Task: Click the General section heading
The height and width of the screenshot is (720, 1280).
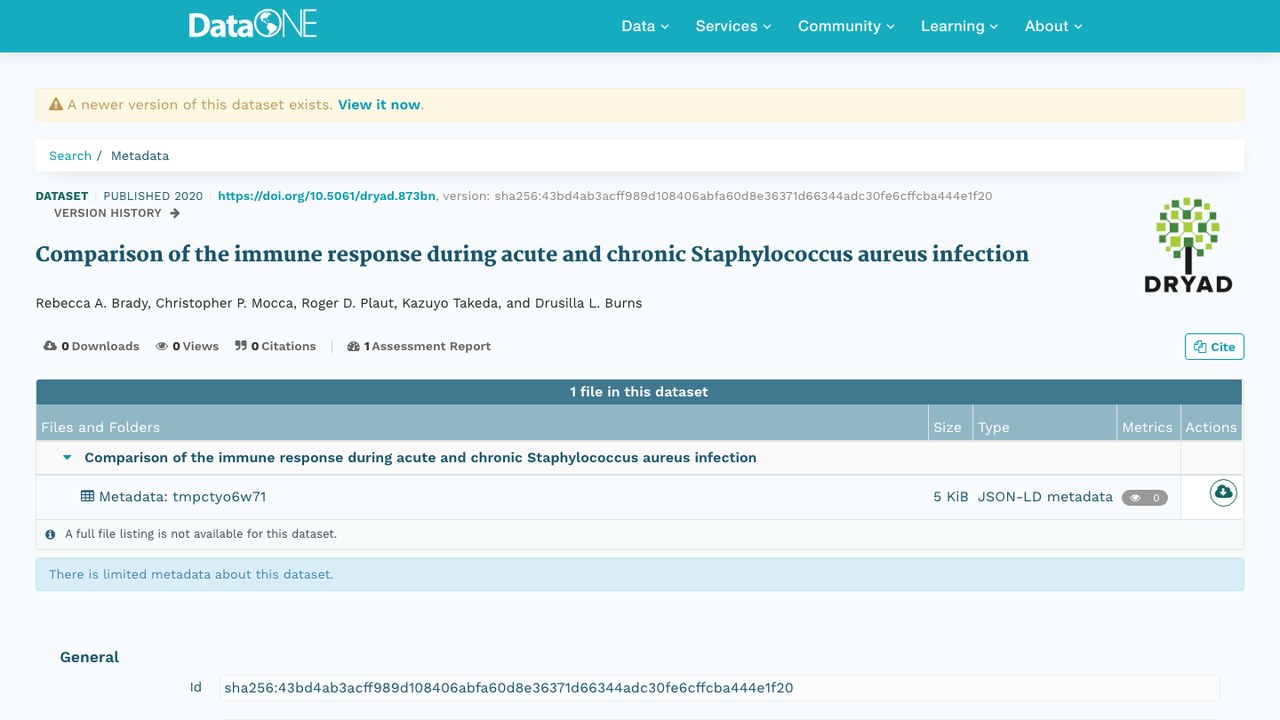Action: [89, 657]
